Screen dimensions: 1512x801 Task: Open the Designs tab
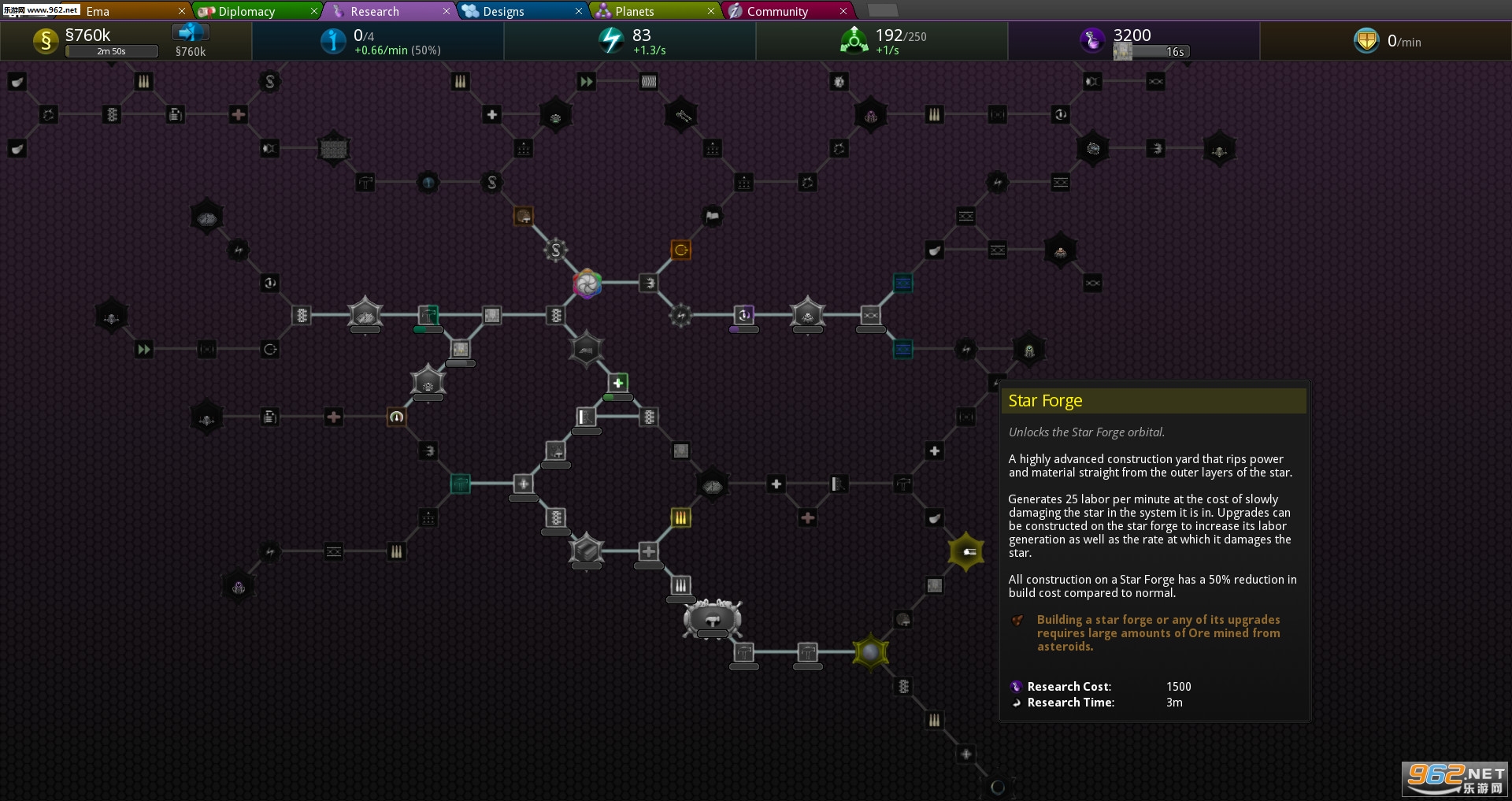(x=521, y=11)
